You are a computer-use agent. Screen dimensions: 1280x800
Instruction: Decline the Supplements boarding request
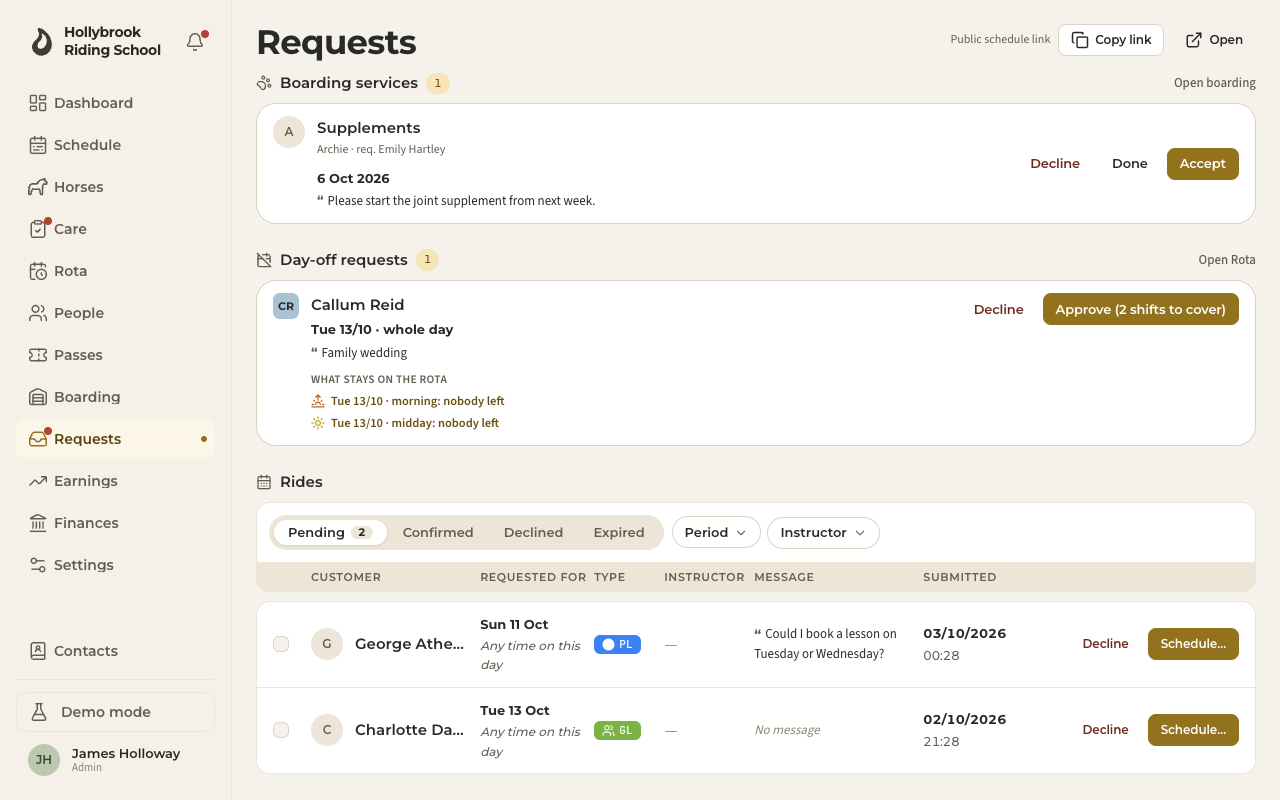[1055, 164]
